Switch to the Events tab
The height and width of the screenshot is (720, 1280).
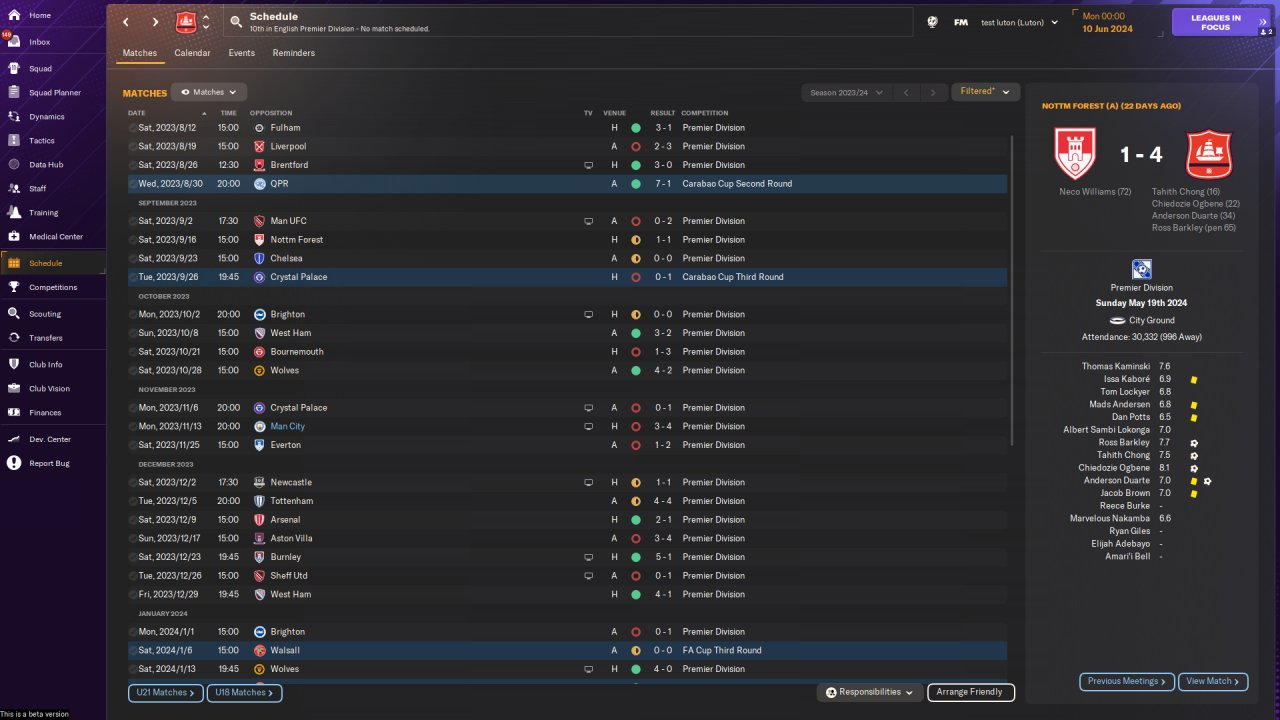[x=241, y=53]
